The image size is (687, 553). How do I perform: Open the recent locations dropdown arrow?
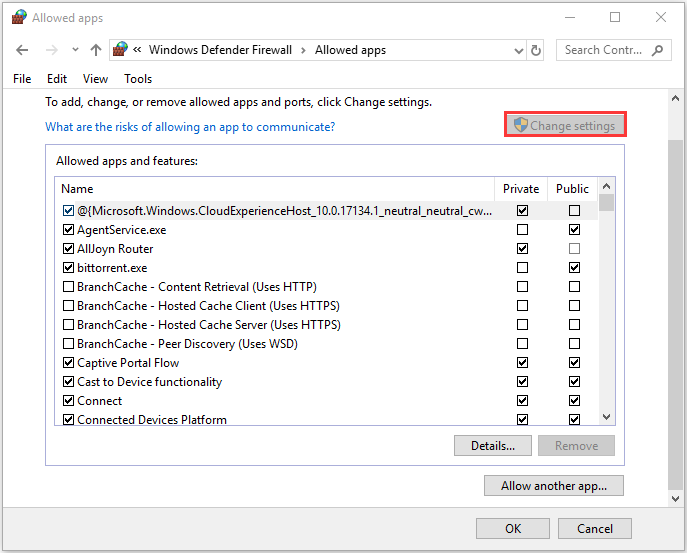click(x=75, y=50)
